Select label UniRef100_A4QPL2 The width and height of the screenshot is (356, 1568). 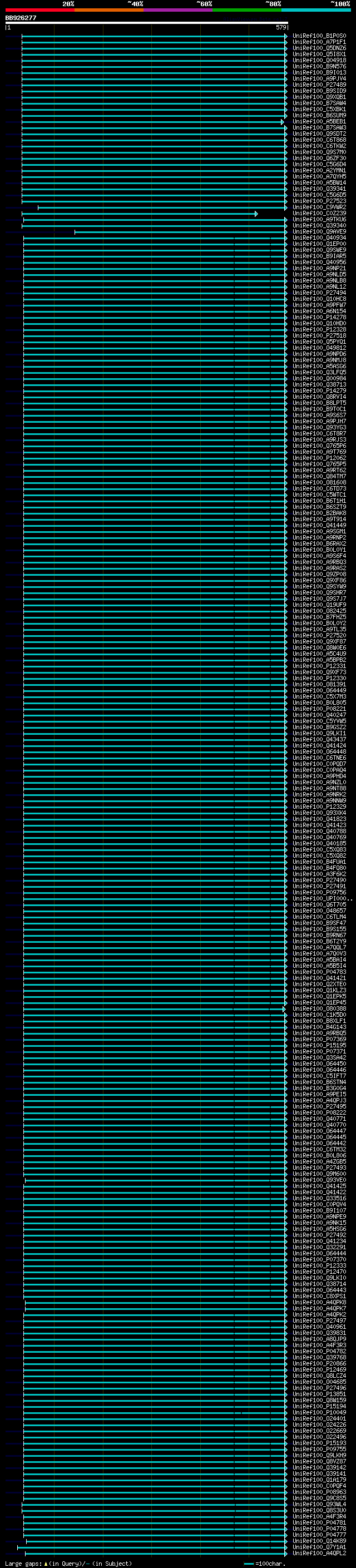319,1554
